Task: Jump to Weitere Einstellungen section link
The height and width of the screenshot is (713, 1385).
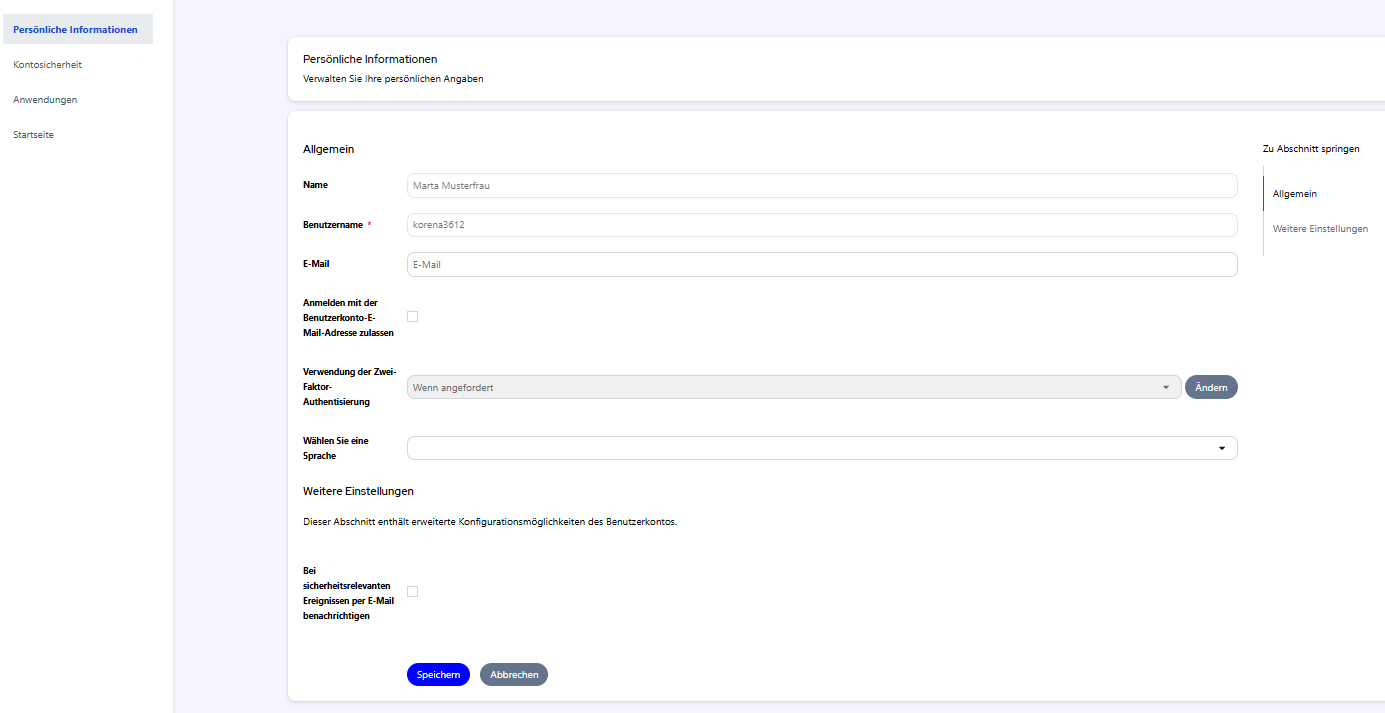Action: [x=1320, y=229]
